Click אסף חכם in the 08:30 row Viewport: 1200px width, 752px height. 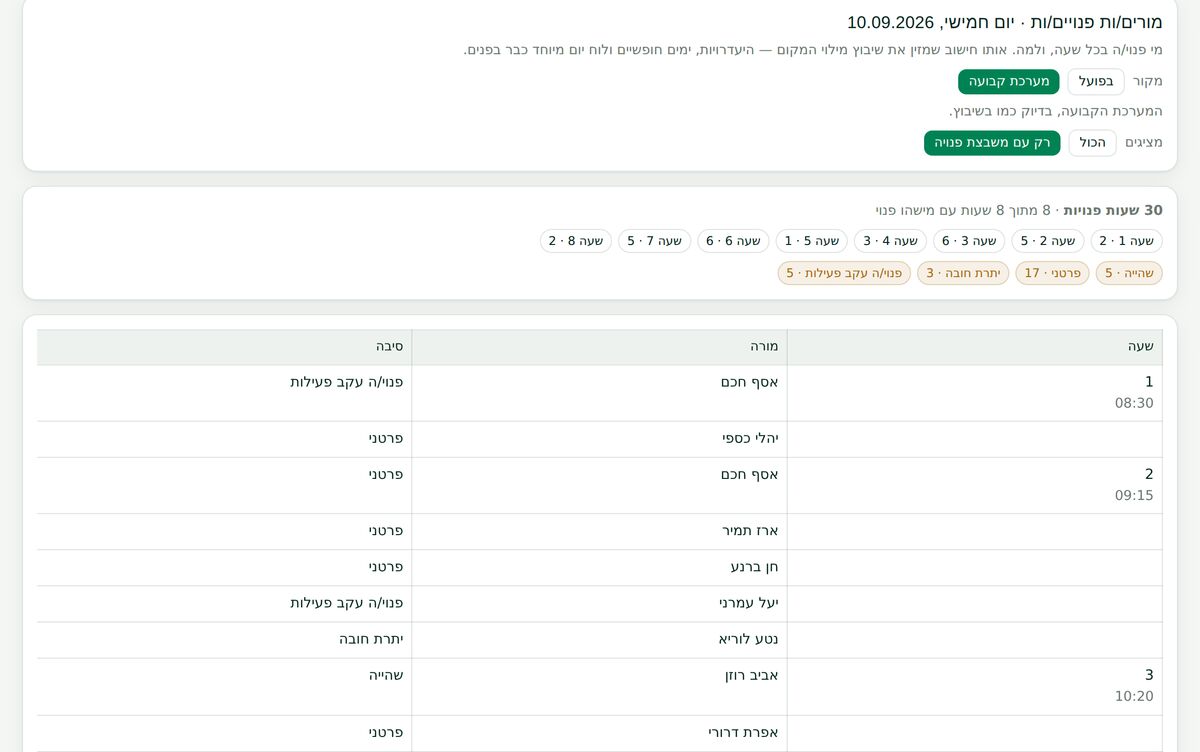[749, 382]
